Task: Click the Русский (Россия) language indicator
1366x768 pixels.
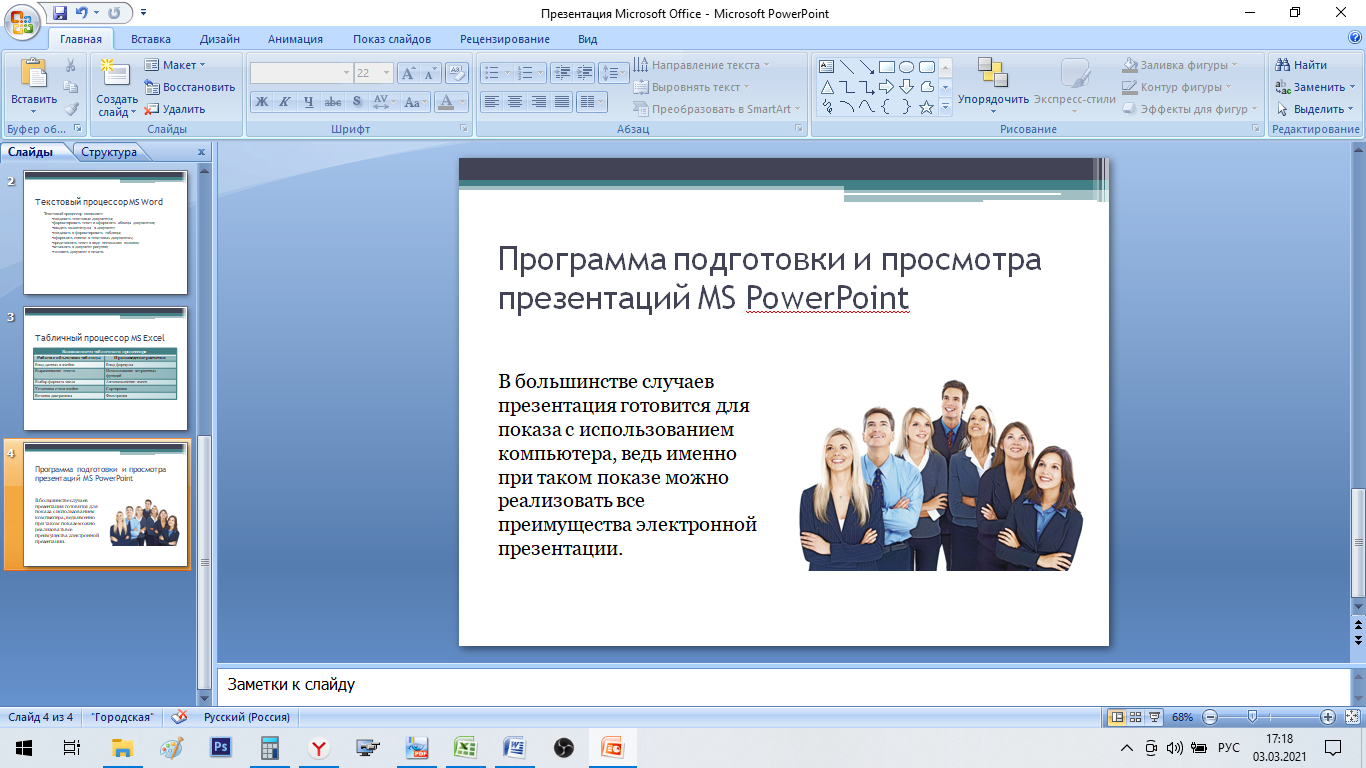Action: (247, 717)
